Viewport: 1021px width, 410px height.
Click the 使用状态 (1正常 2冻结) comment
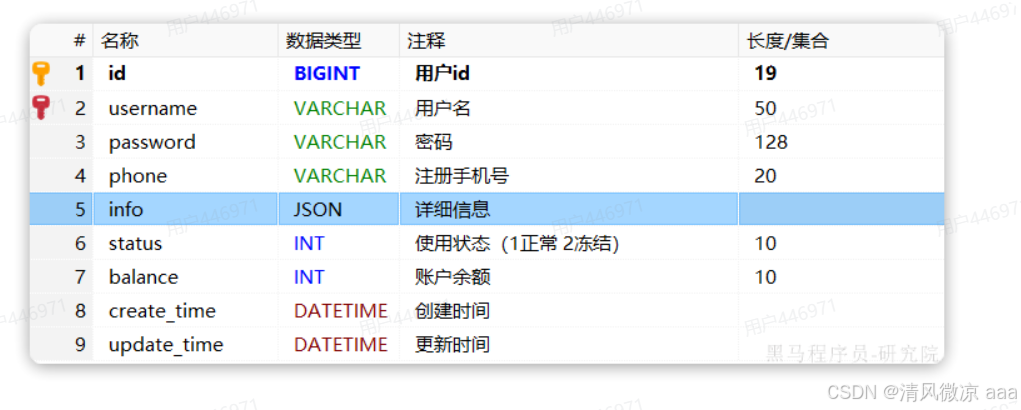[x=517, y=243]
